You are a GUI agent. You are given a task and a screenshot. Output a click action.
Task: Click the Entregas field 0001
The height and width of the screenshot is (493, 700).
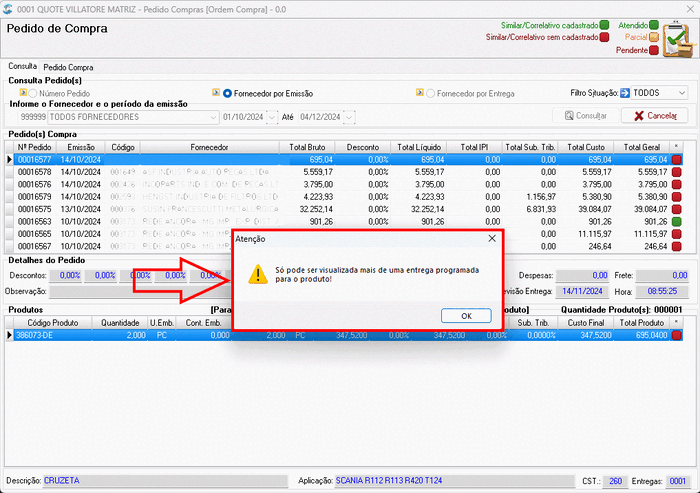point(677,481)
